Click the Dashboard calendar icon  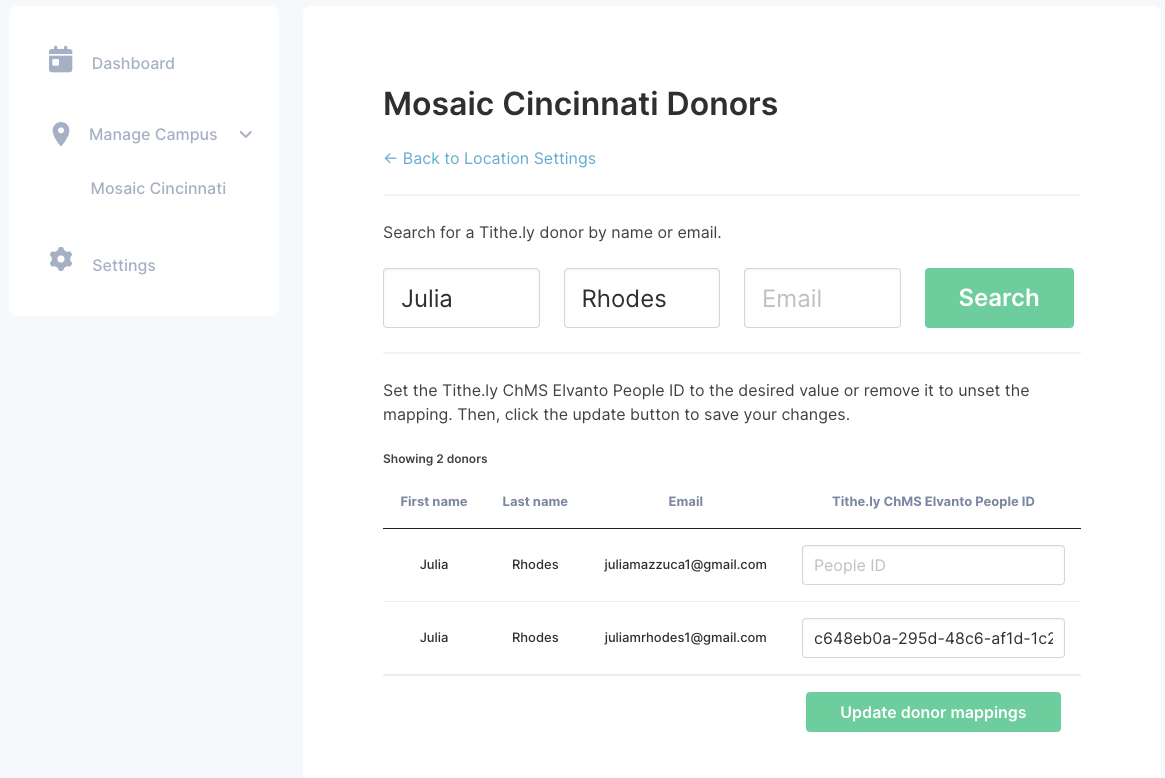[60, 60]
